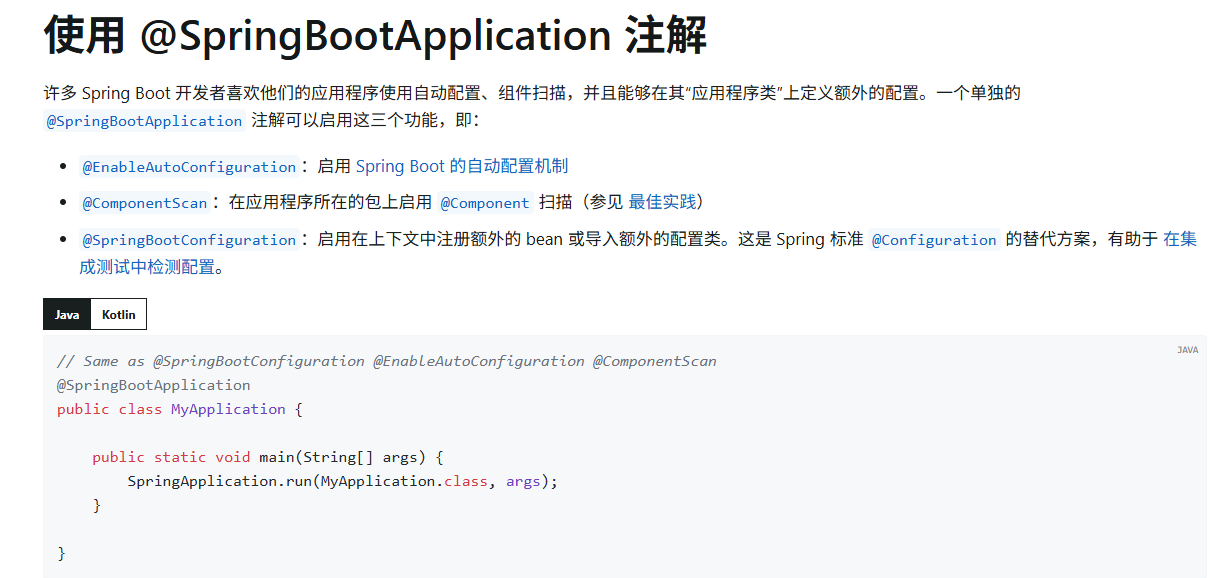Click the public static void main line
Screen dimensions: 1210x578
pyautogui.click(x=267, y=457)
